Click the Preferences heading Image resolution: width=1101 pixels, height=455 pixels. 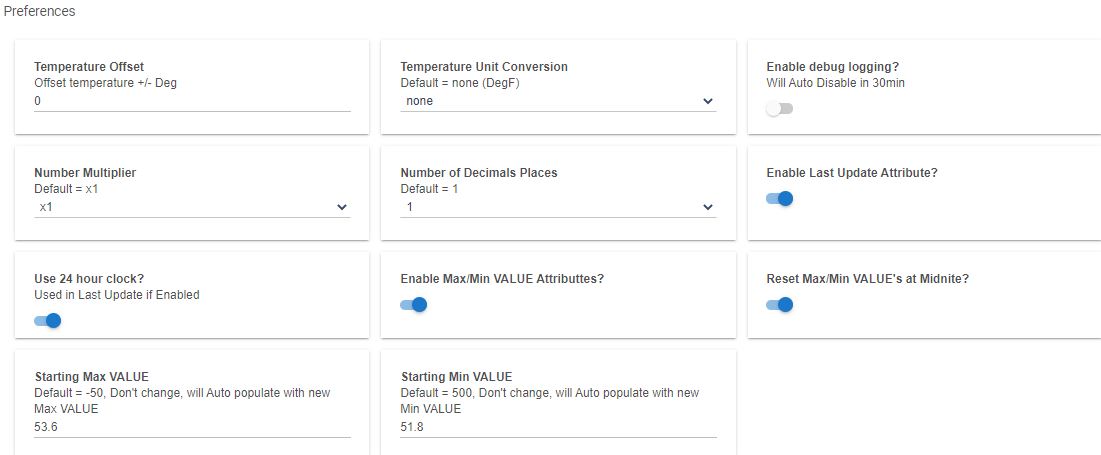[40, 11]
